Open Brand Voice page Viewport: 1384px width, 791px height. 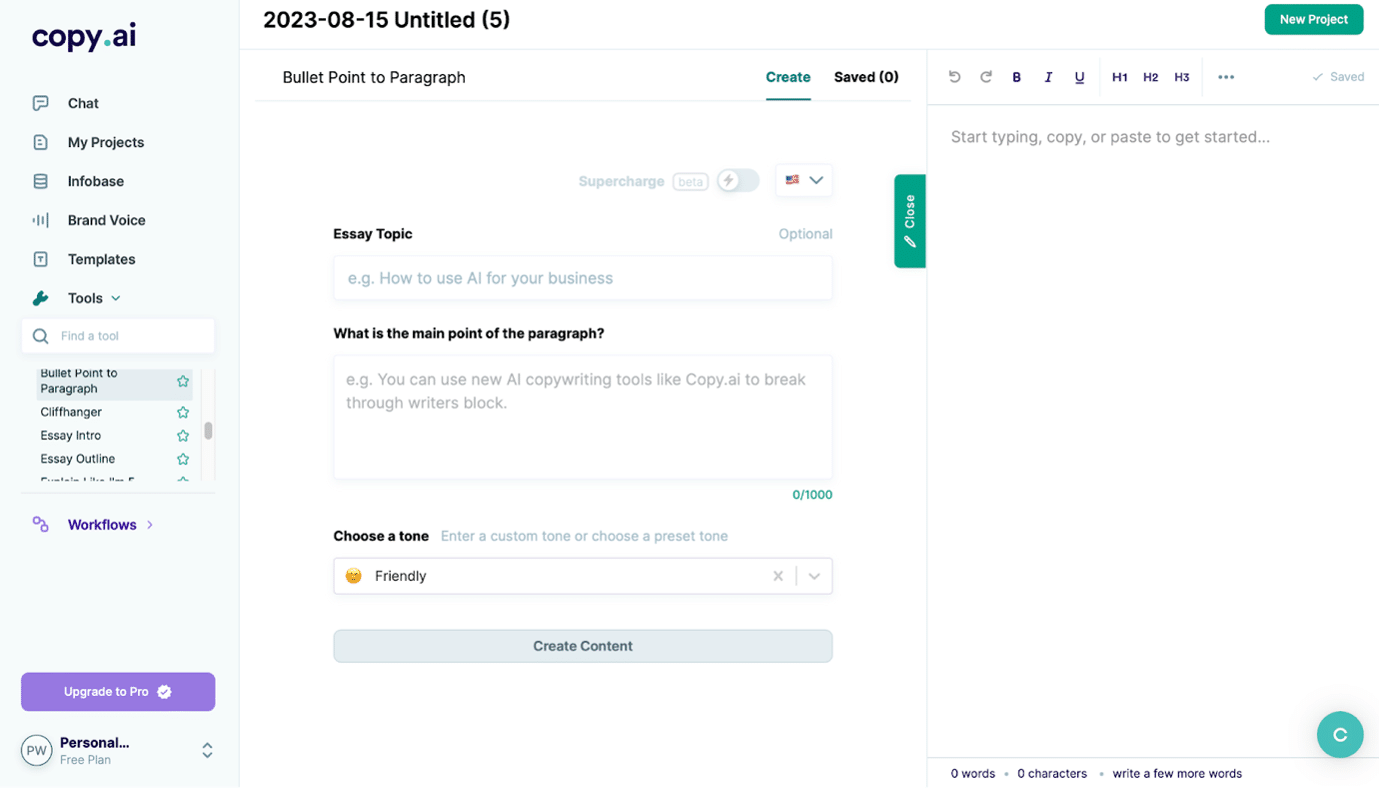tap(106, 220)
